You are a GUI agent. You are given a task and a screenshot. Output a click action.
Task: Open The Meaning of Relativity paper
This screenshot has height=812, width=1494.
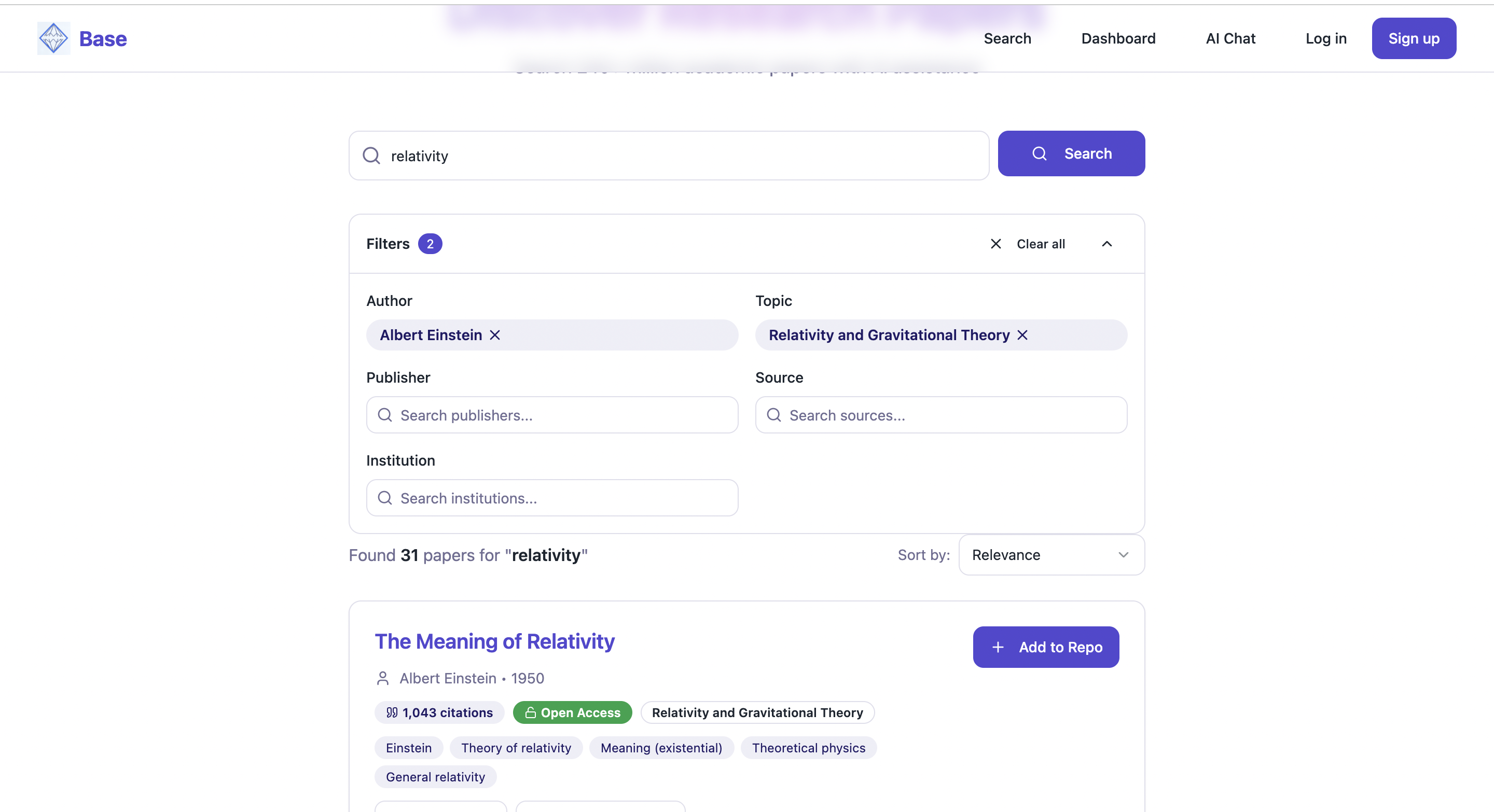point(494,641)
